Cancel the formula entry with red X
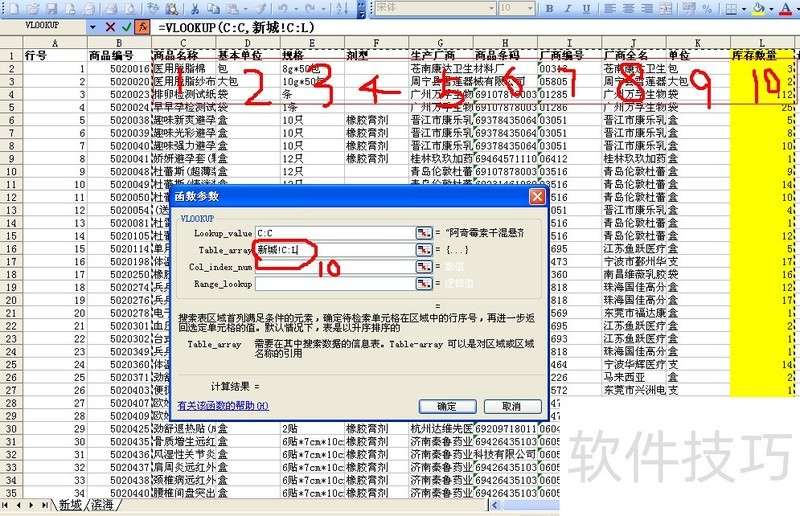The width and height of the screenshot is (800, 516). pos(110,27)
